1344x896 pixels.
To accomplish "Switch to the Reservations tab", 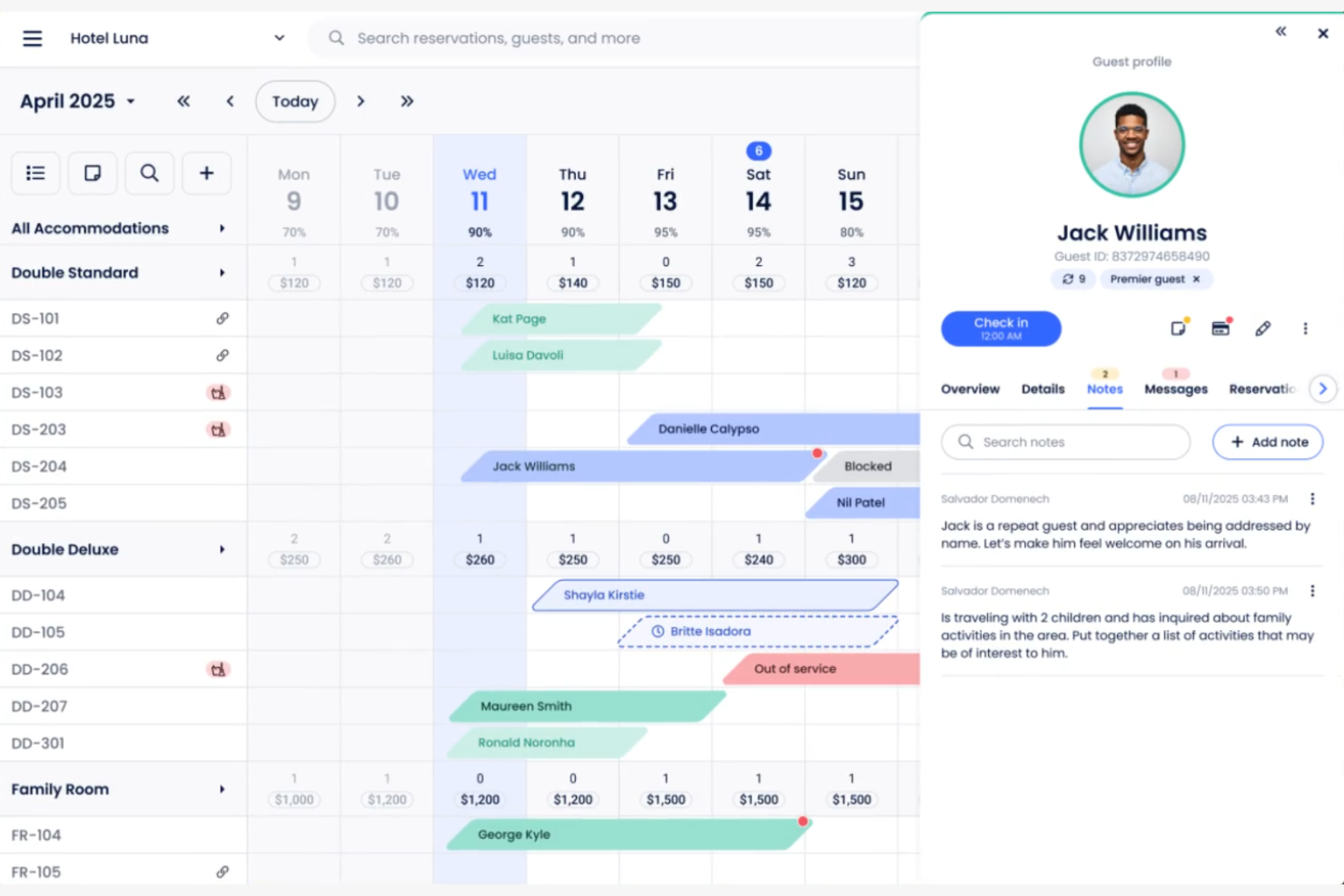I will [1262, 389].
